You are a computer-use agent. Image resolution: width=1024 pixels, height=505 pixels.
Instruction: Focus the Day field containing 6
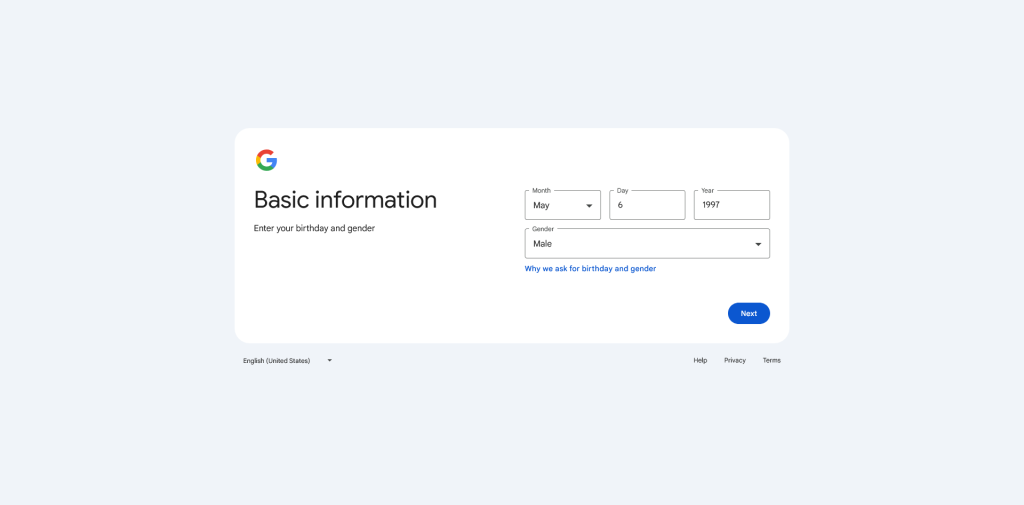[646, 205]
